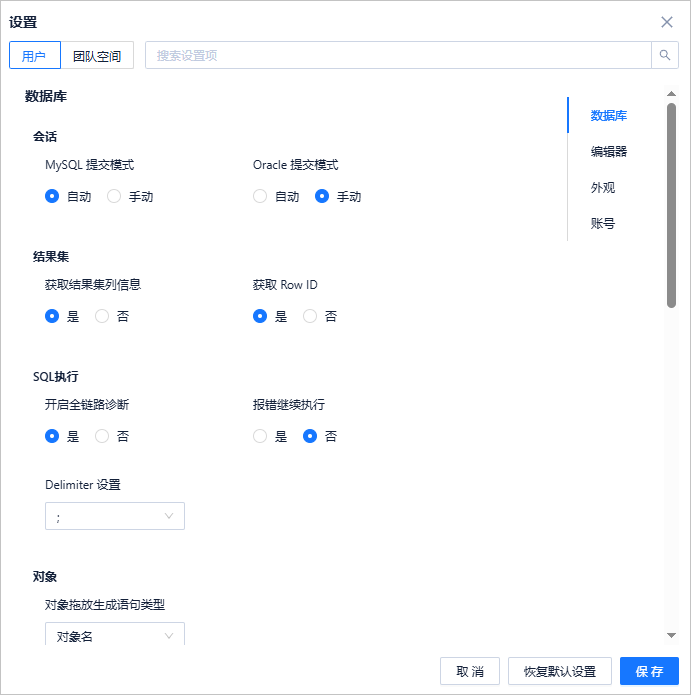Screen dimensions: 691x695
Task: Click the scrollbar up arrow
Action: point(671,94)
